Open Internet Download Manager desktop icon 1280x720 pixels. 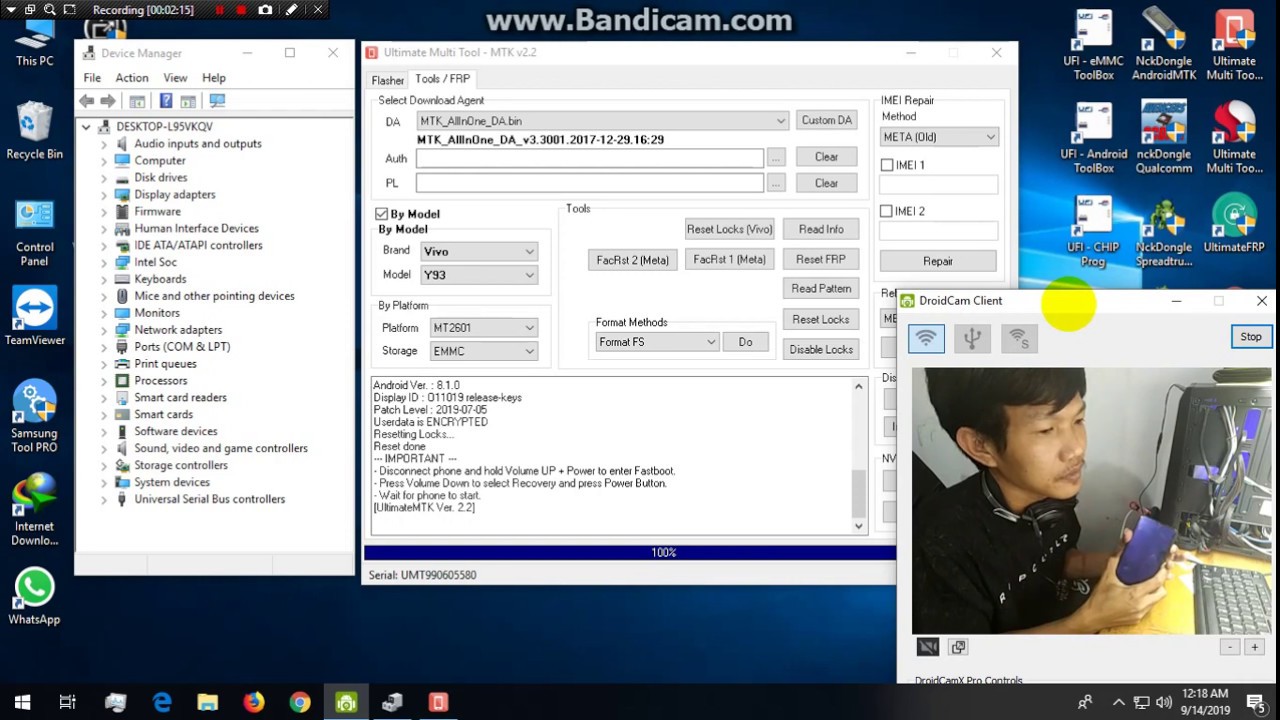35,509
